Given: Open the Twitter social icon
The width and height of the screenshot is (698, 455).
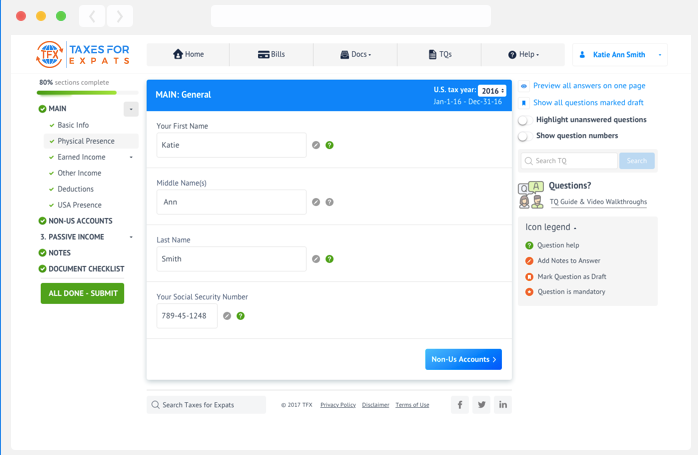Looking at the screenshot, I should click(x=481, y=405).
